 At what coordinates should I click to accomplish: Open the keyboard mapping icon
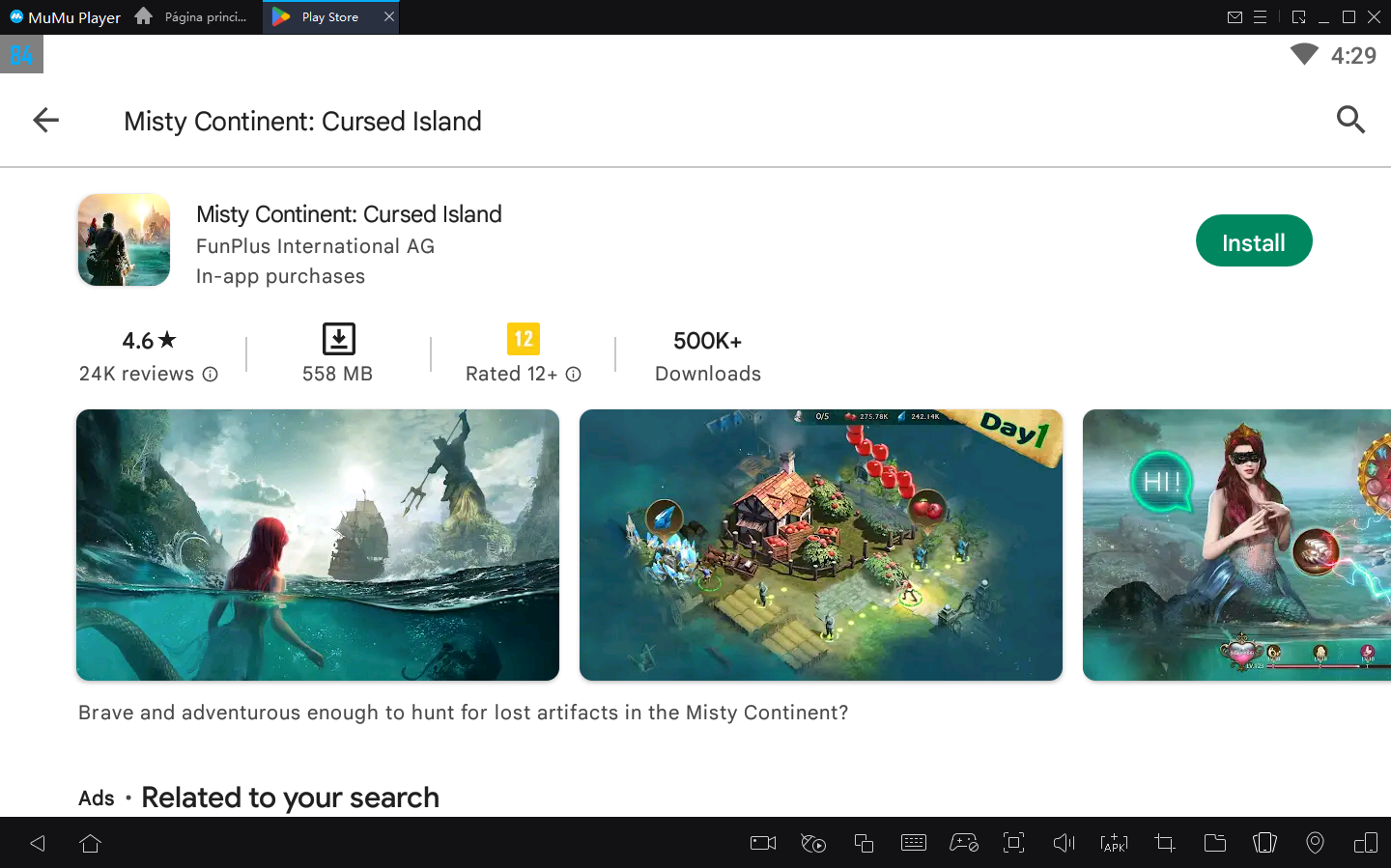tap(914, 843)
